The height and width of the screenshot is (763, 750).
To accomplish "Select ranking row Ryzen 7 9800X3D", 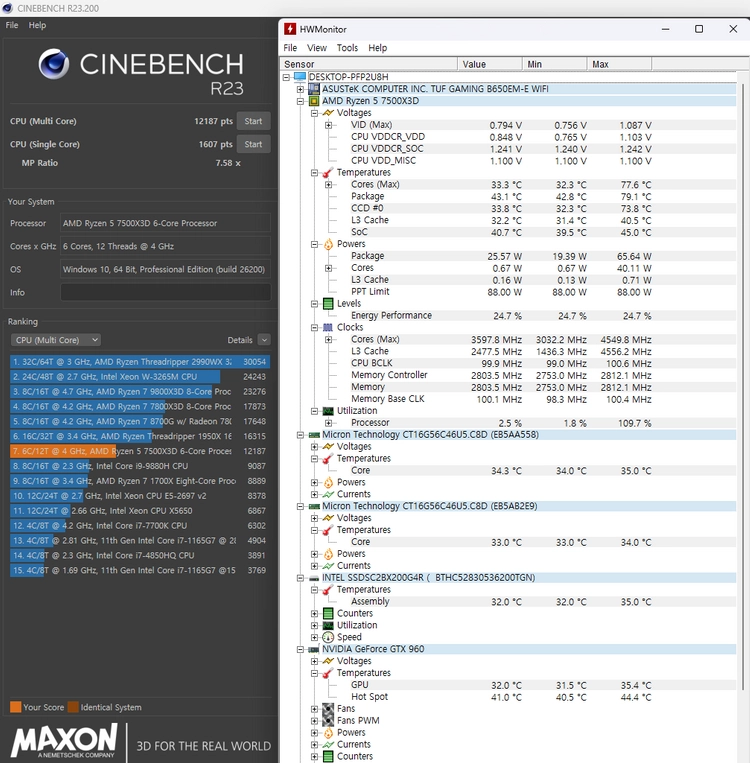I will coord(140,392).
